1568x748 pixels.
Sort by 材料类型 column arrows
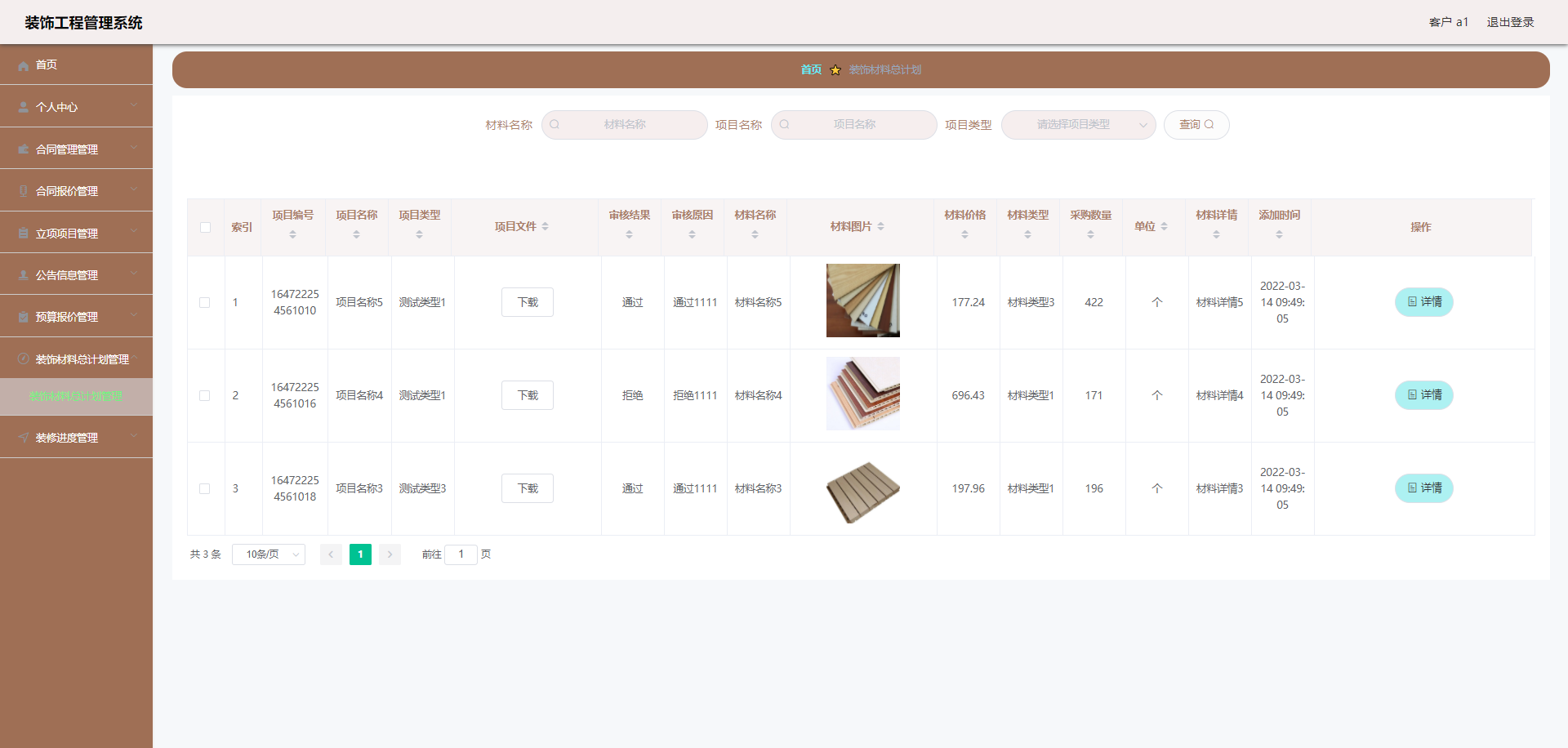click(1027, 234)
